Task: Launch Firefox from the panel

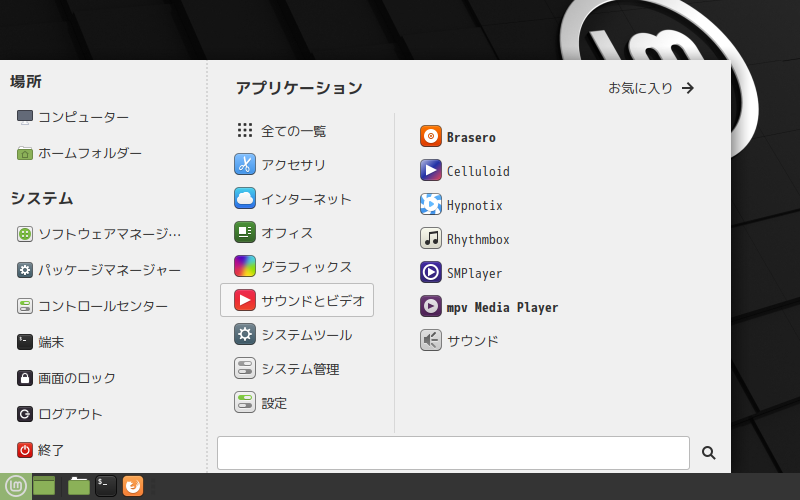Action: (x=133, y=486)
